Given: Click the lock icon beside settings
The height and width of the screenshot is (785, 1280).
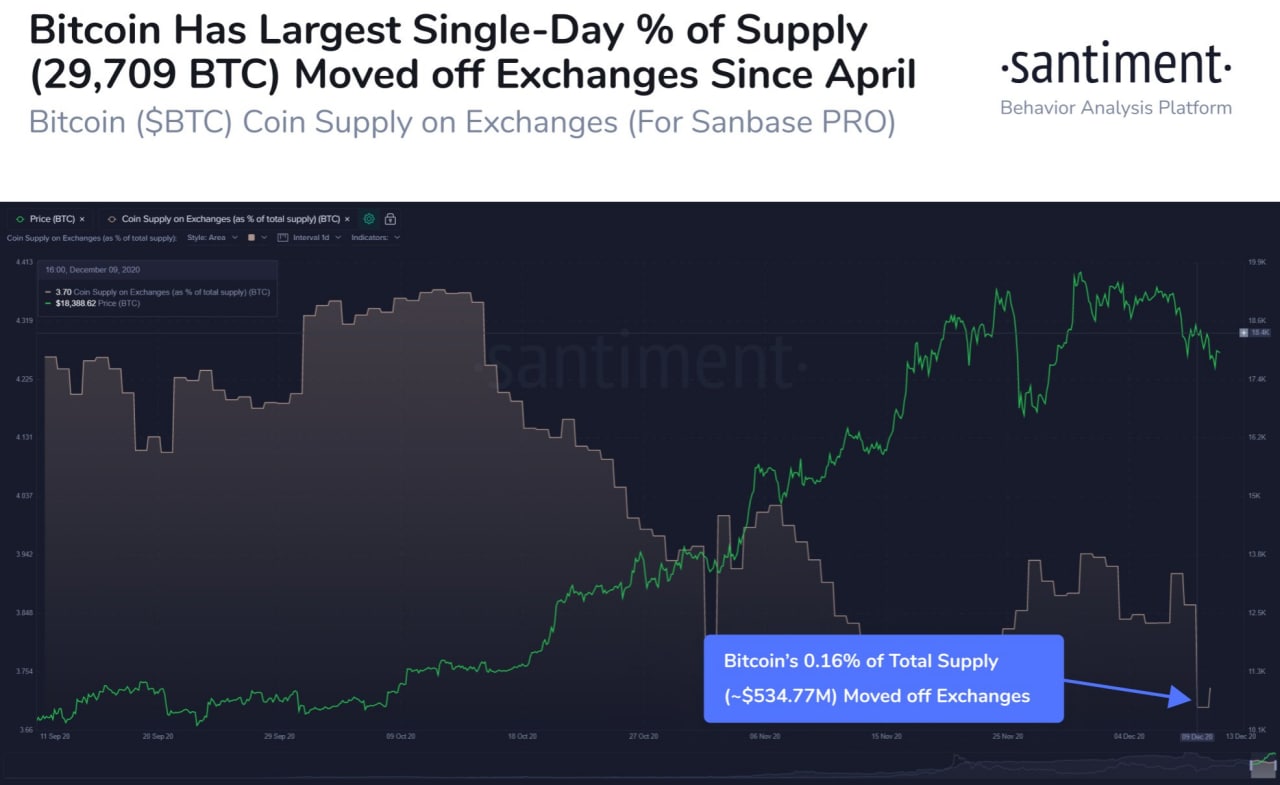Looking at the screenshot, I should click(390, 218).
